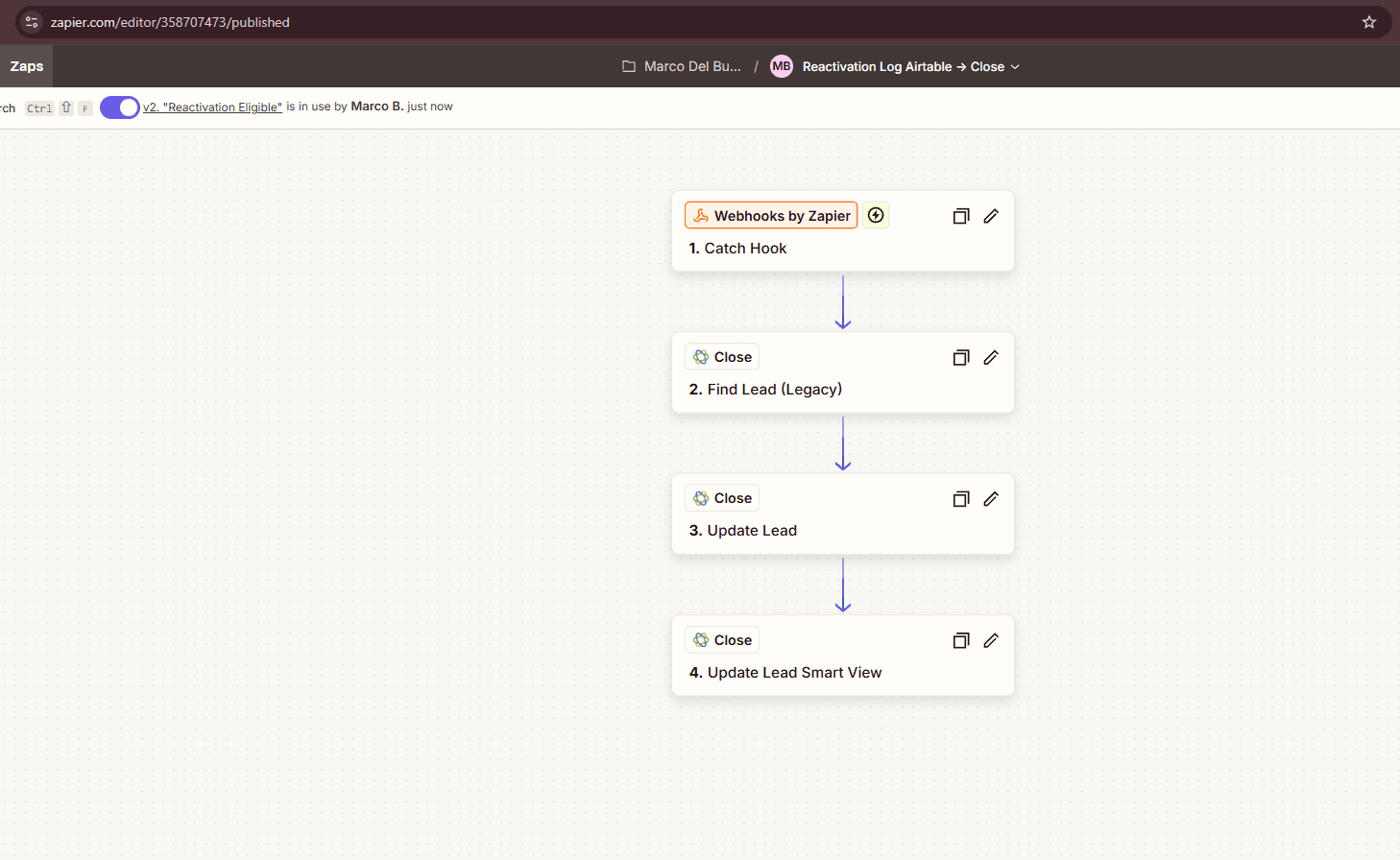Go to the Zaps tab

tap(27, 66)
